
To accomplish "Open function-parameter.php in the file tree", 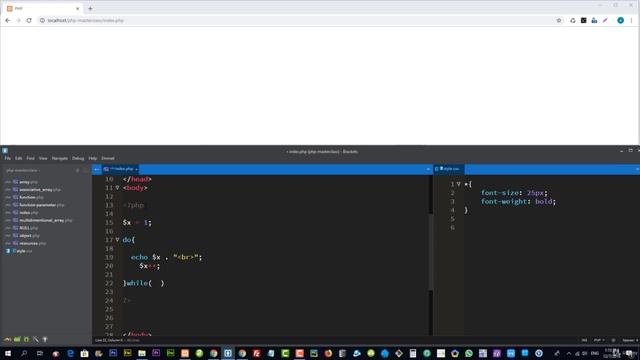I will tap(42, 205).
